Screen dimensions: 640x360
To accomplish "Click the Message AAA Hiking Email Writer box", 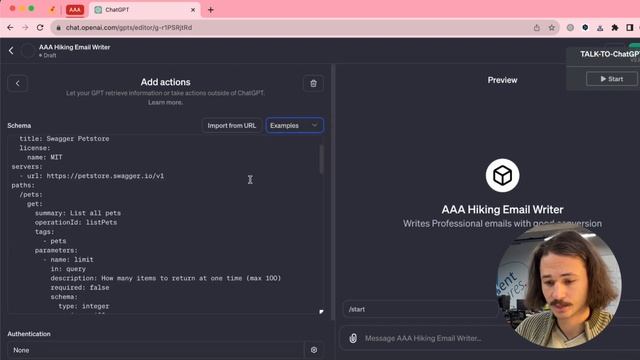I will [x=423, y=338].
